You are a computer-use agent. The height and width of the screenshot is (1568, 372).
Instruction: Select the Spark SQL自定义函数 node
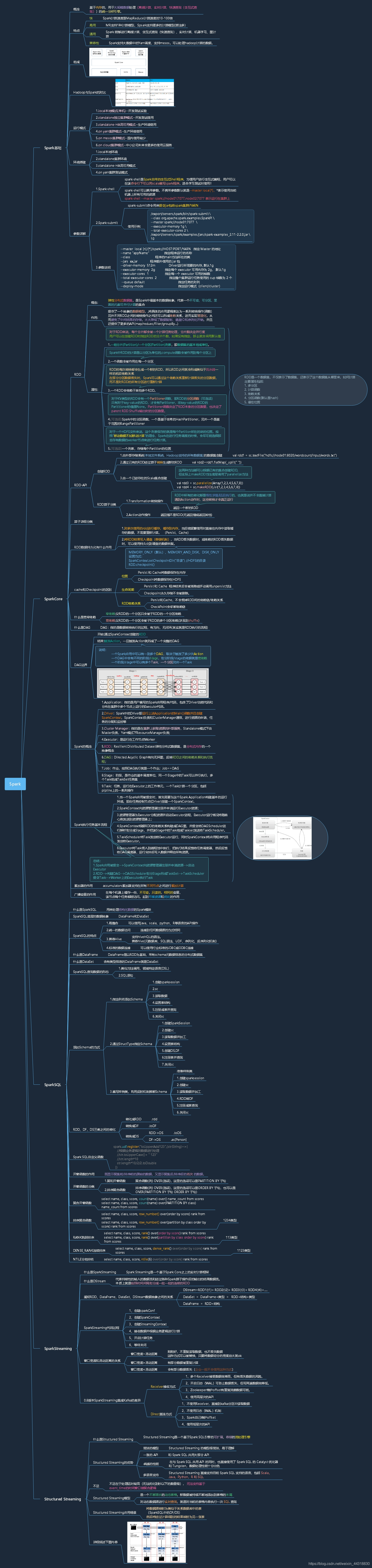88,1157
